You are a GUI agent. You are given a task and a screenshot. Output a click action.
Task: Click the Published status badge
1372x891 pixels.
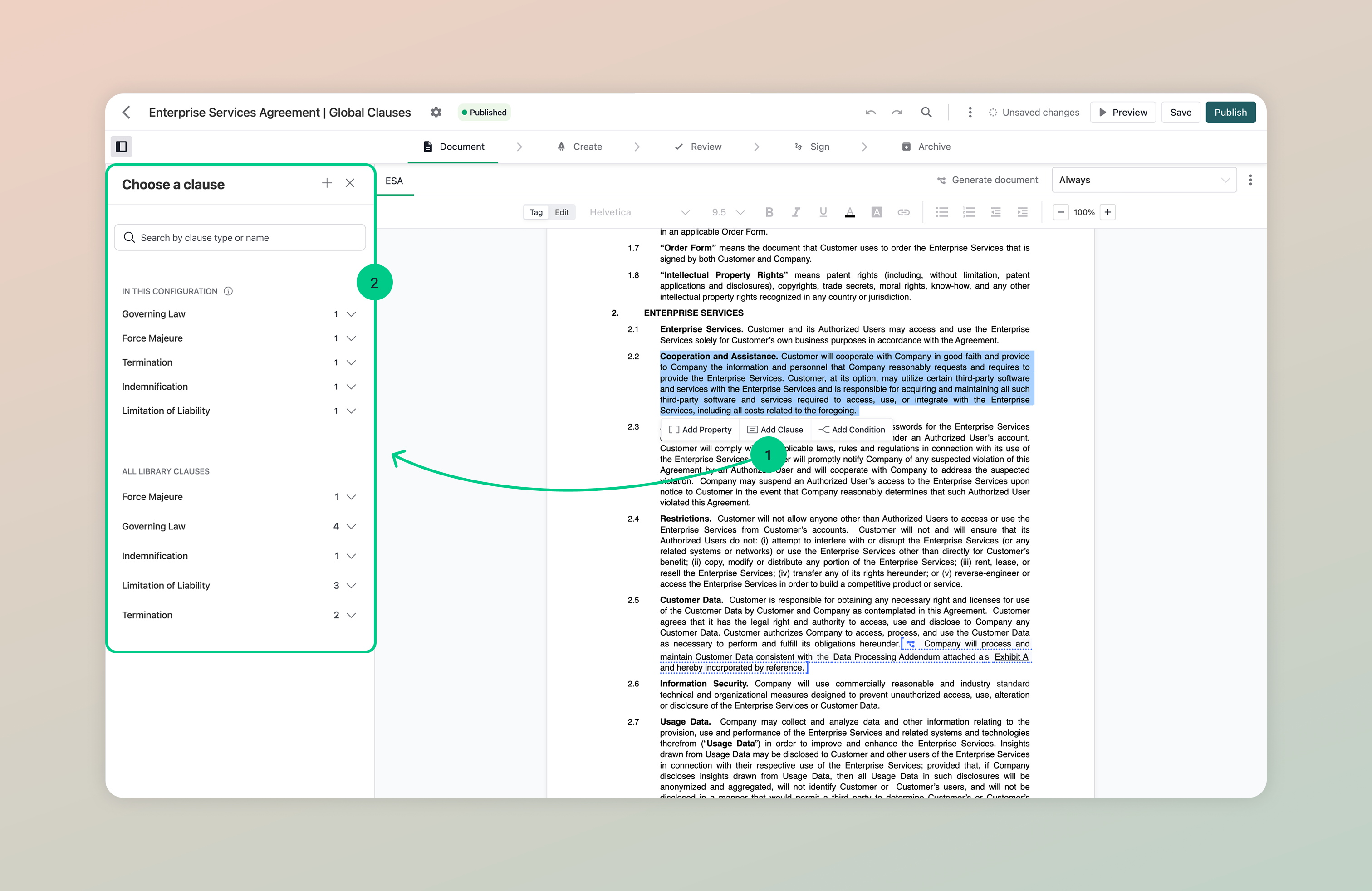[484, 113]
